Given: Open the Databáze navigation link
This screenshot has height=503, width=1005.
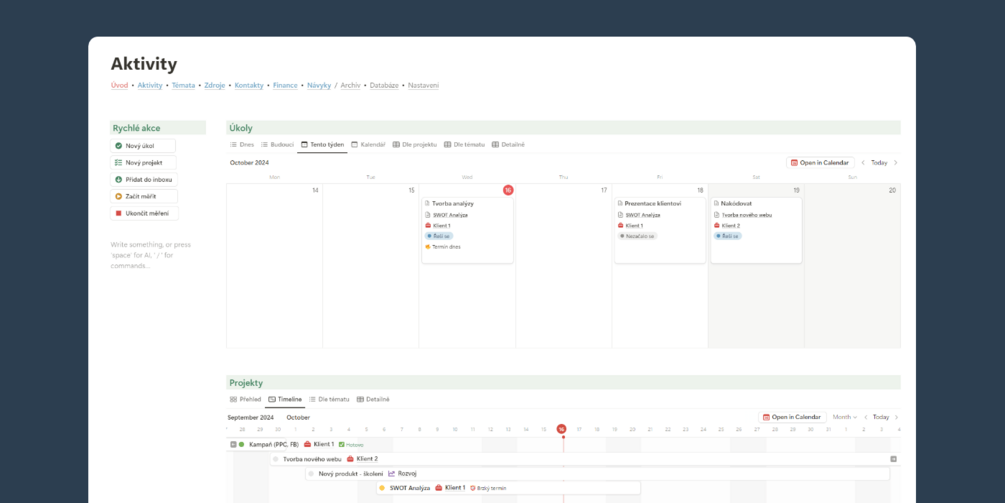Looking at the screenshot, I should tap(385, 85).
